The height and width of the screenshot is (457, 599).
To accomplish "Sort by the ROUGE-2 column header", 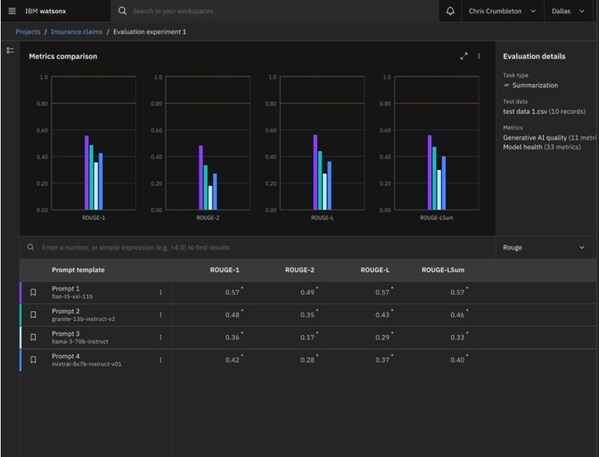I will coord(300,270).
